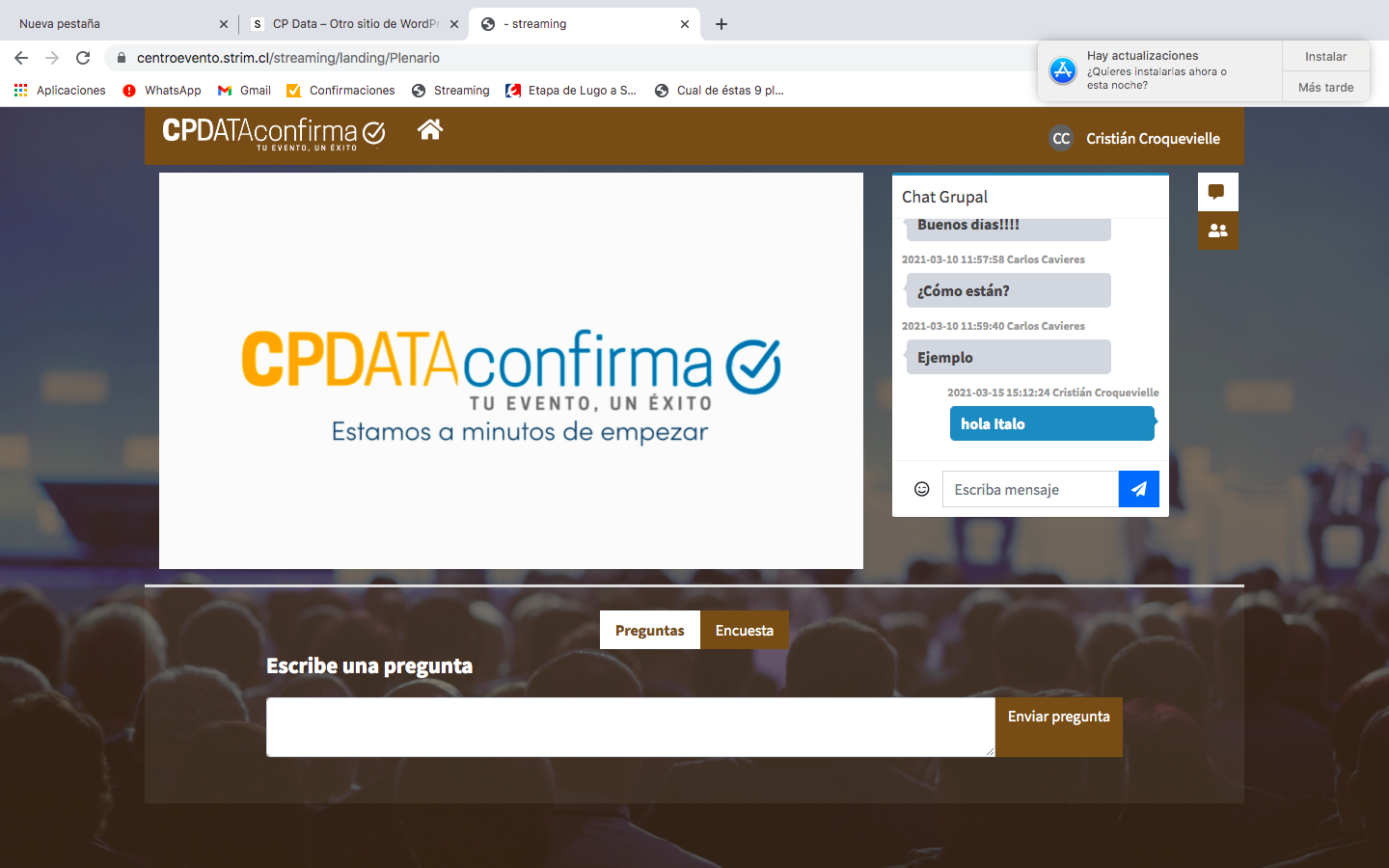Close the streaming tab
The image size is (1389, 868).
pyautogui.click(x=685, y=24)
